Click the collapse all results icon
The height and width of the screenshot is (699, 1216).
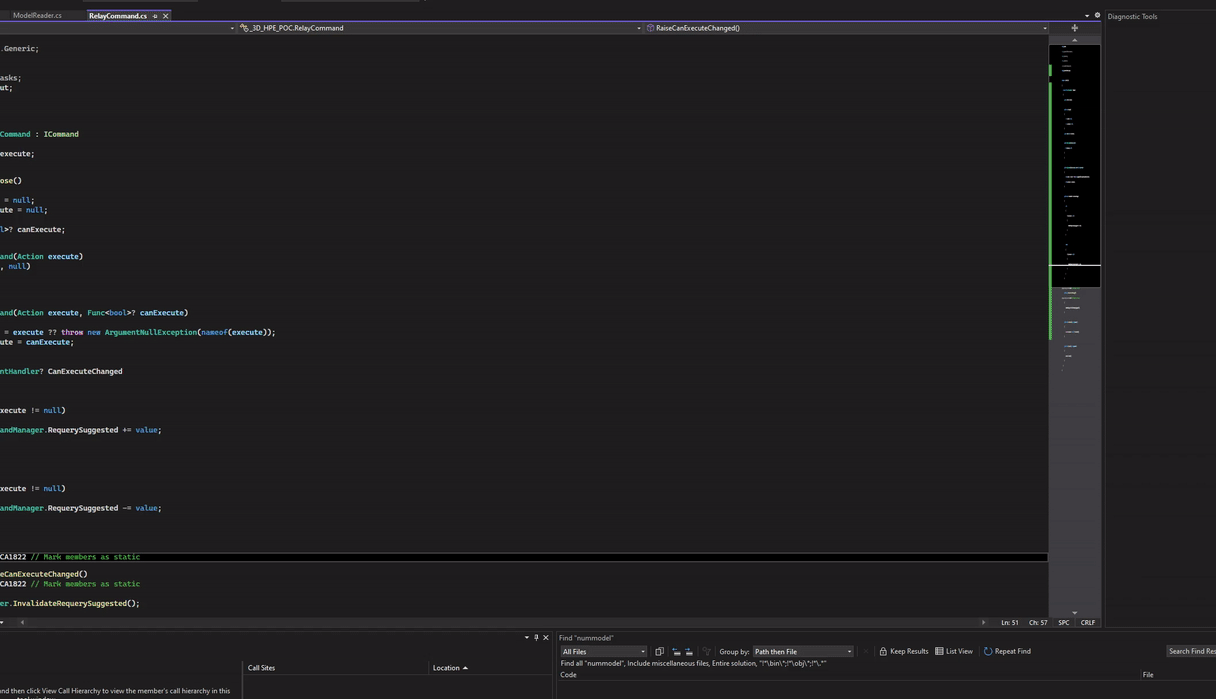click(x=676, y=652)
